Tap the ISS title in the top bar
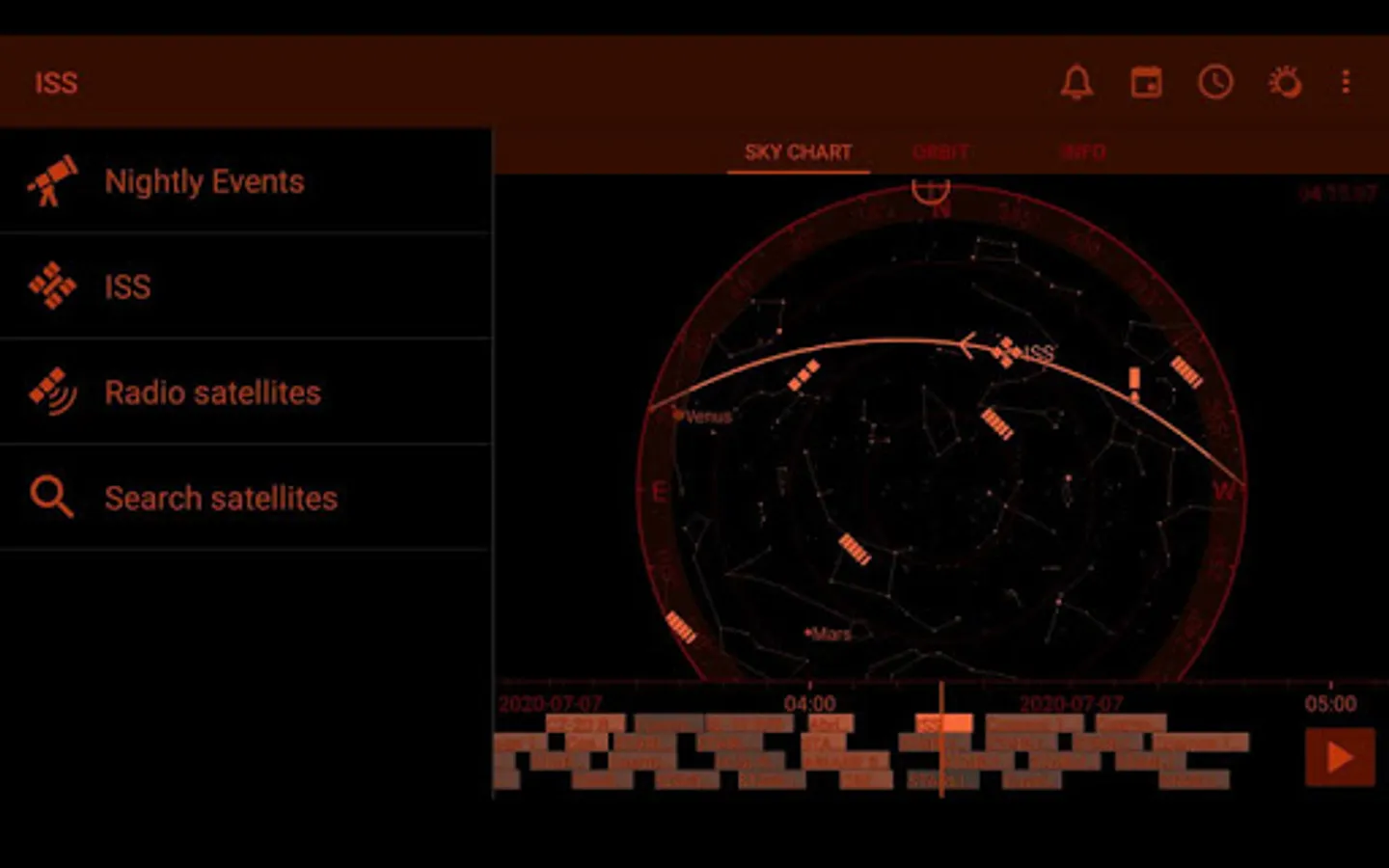This screenshot has width=1389, height=868. pos(56,83)
